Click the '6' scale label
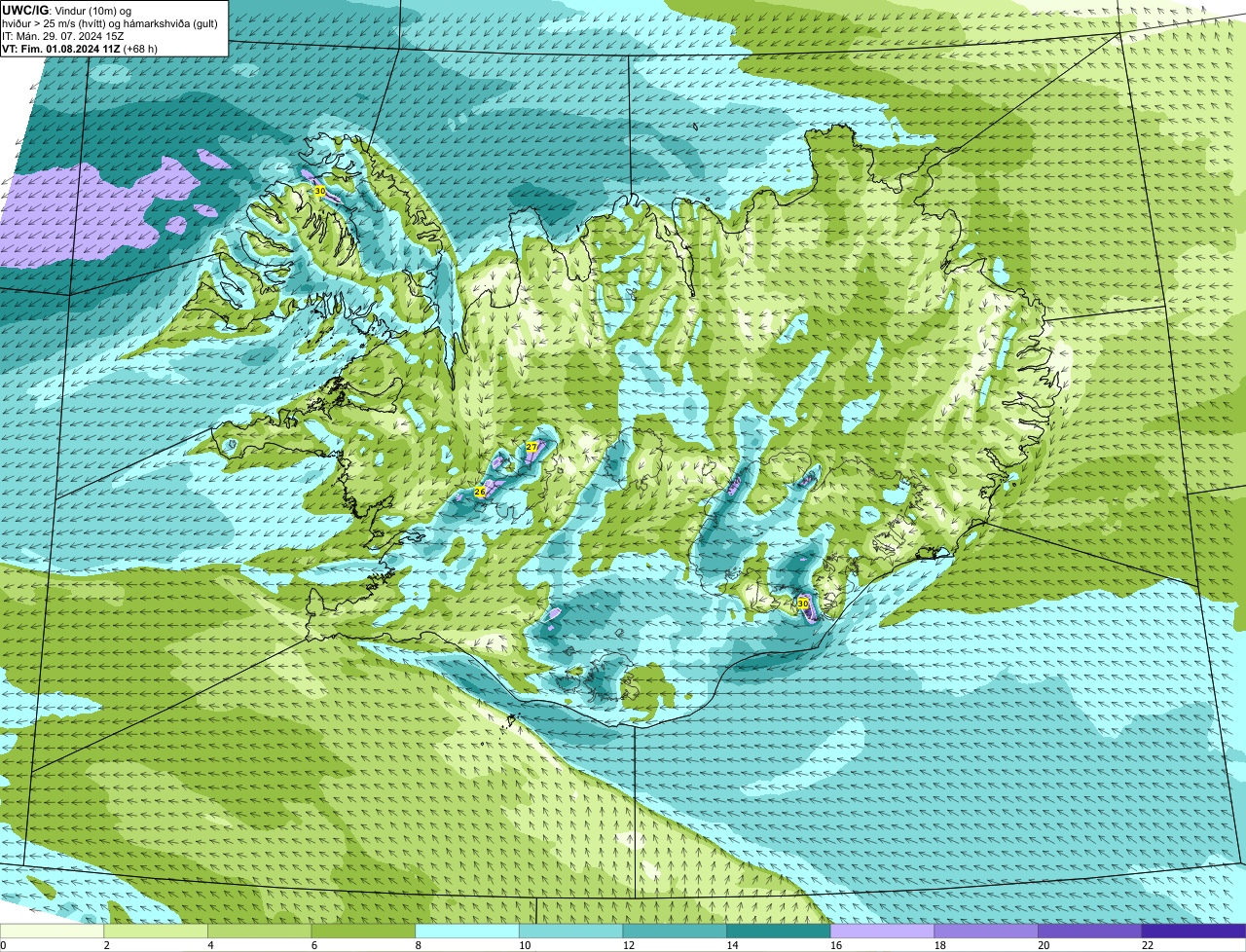 point(314,945)
